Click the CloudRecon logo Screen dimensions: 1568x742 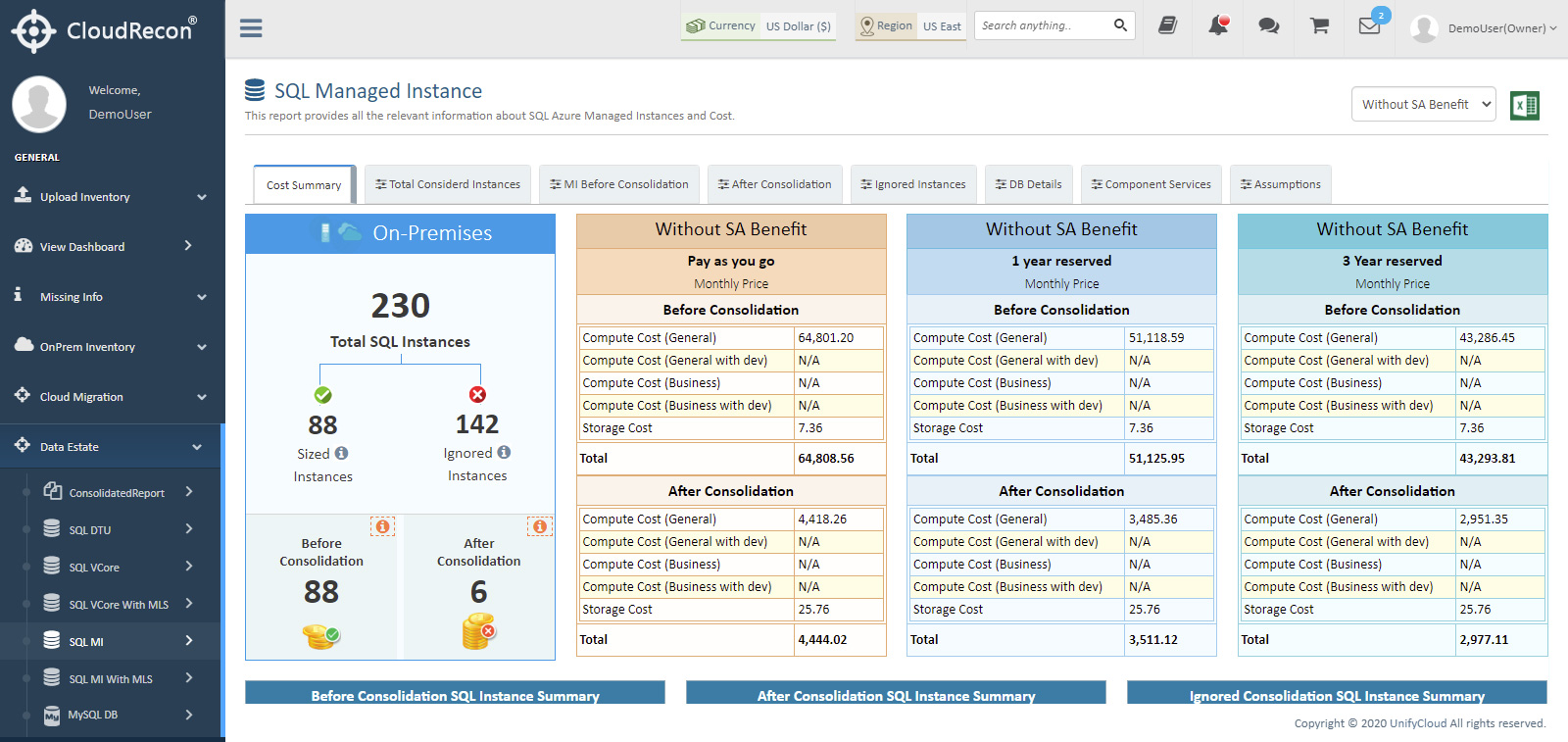[104, 30]
